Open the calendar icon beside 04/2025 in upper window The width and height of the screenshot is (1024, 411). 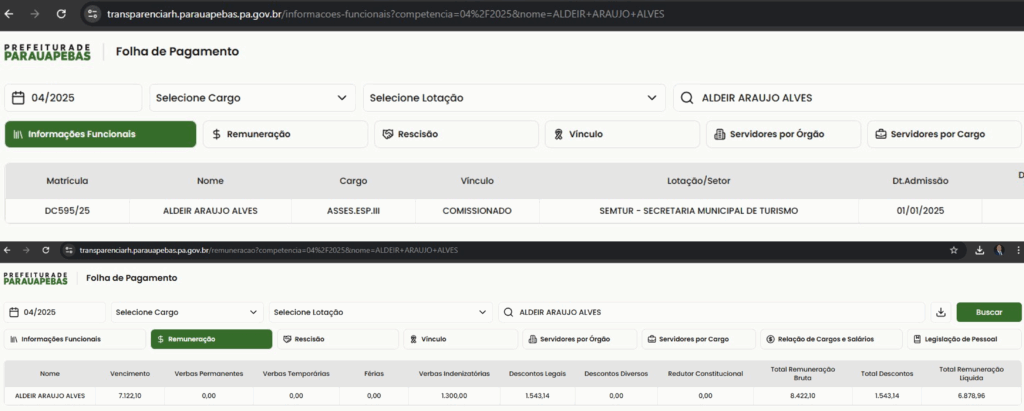[x=18, y=98]
